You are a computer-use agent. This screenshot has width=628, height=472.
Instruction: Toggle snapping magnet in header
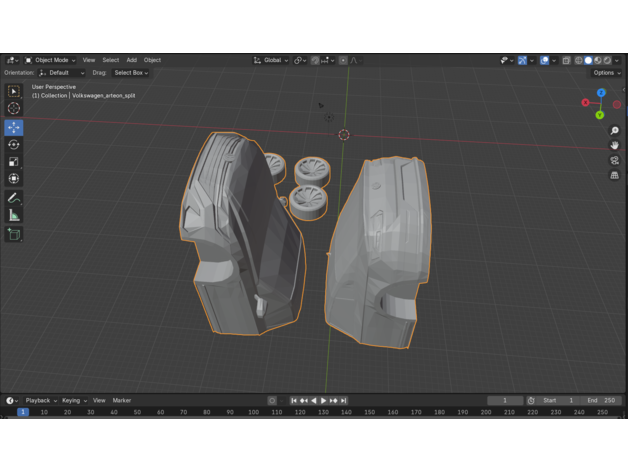(x=313, y=60)
